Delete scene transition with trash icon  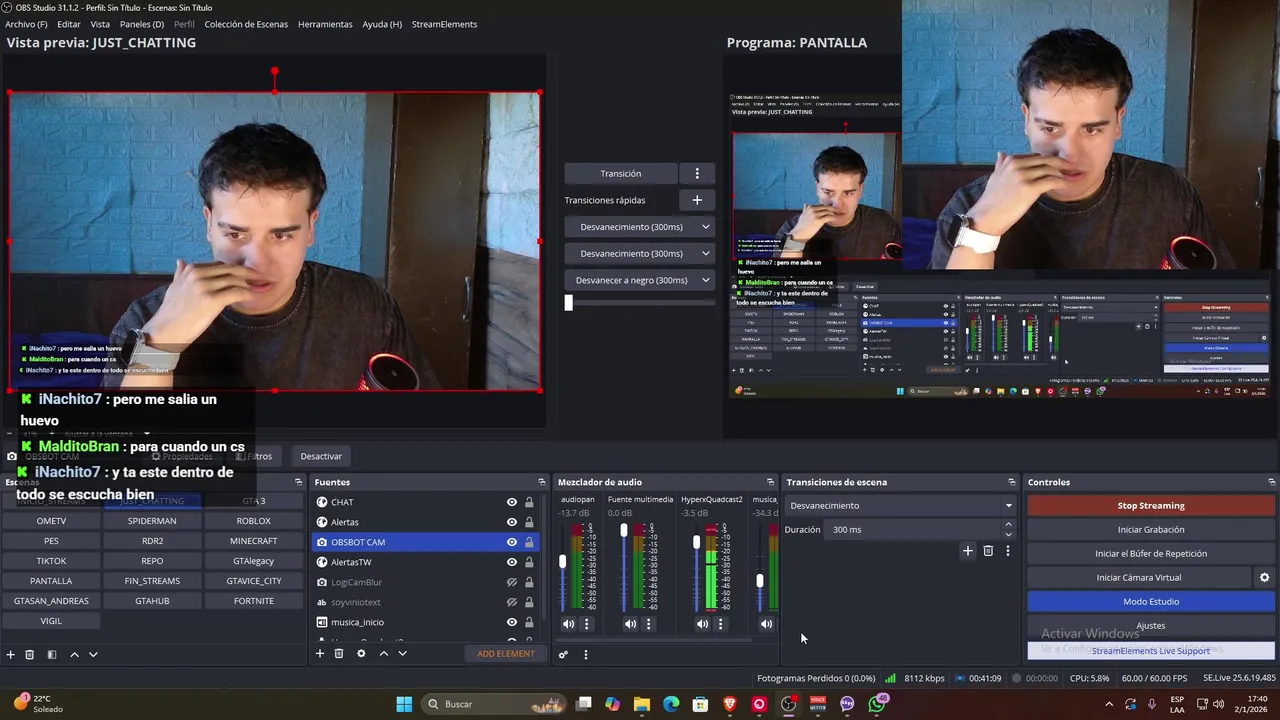pyautogui.click(x=988, y=550)
